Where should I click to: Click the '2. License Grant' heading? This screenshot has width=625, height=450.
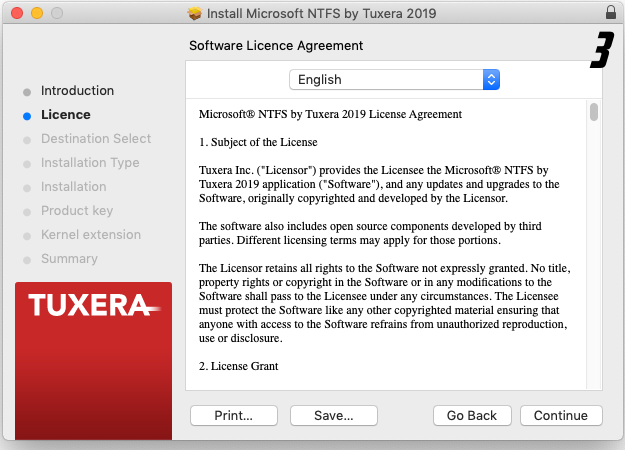[x=238, y=366]
